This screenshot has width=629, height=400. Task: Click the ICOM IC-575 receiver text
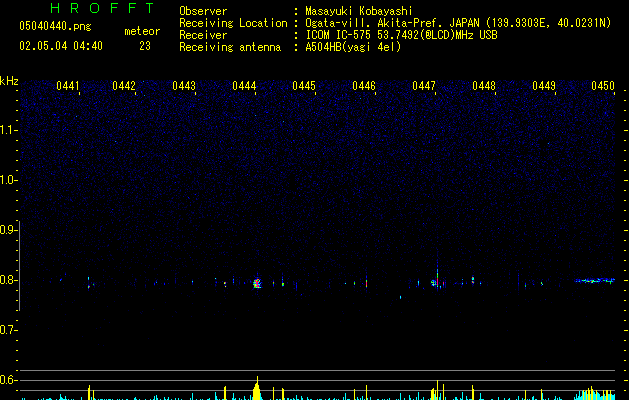click(x=401, y=35)
